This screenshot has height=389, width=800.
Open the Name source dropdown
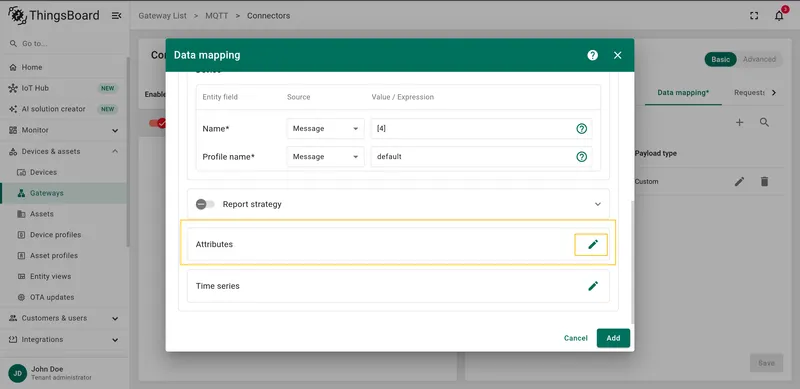point(326,129)
